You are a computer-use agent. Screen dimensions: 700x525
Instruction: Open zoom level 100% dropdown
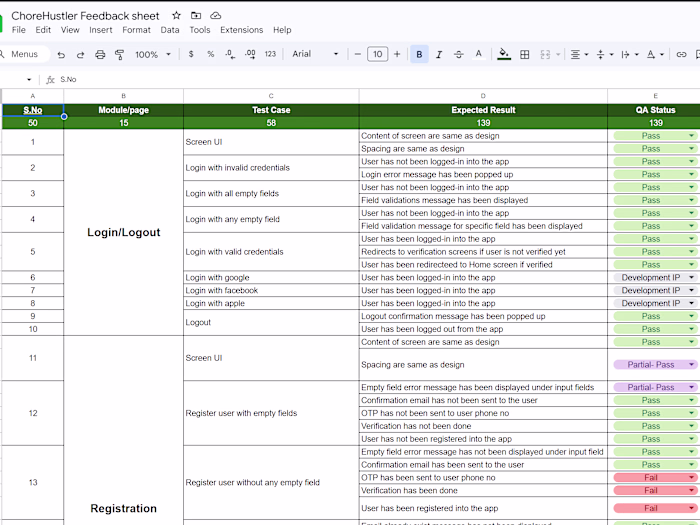153,54
